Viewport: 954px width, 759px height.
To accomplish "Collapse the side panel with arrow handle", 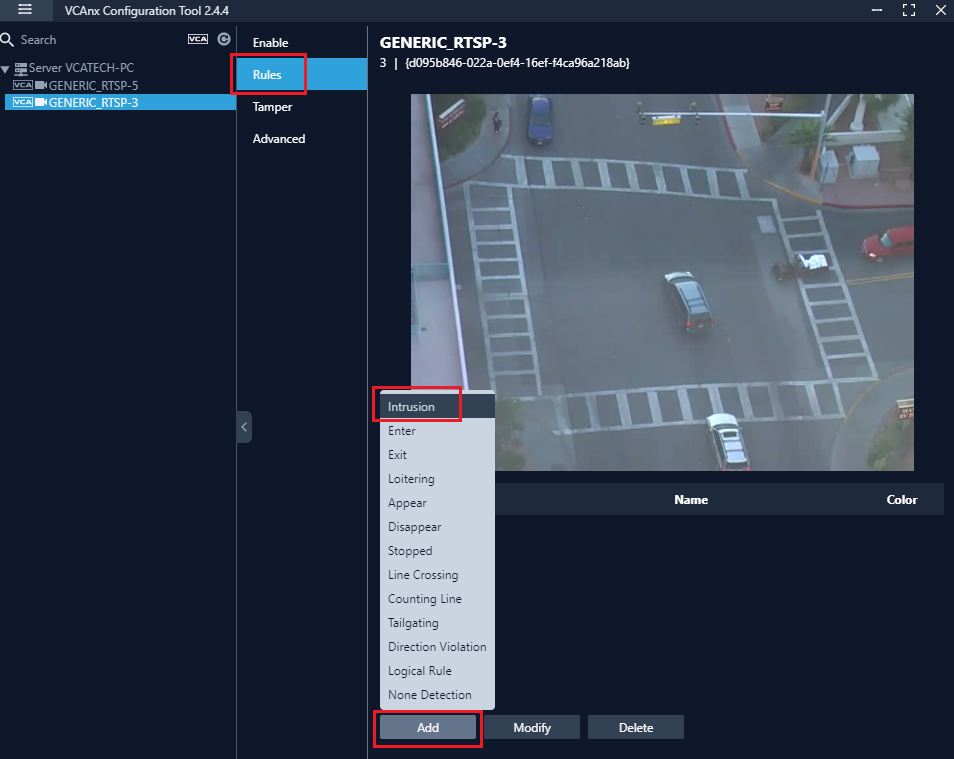I will (244, 427).
